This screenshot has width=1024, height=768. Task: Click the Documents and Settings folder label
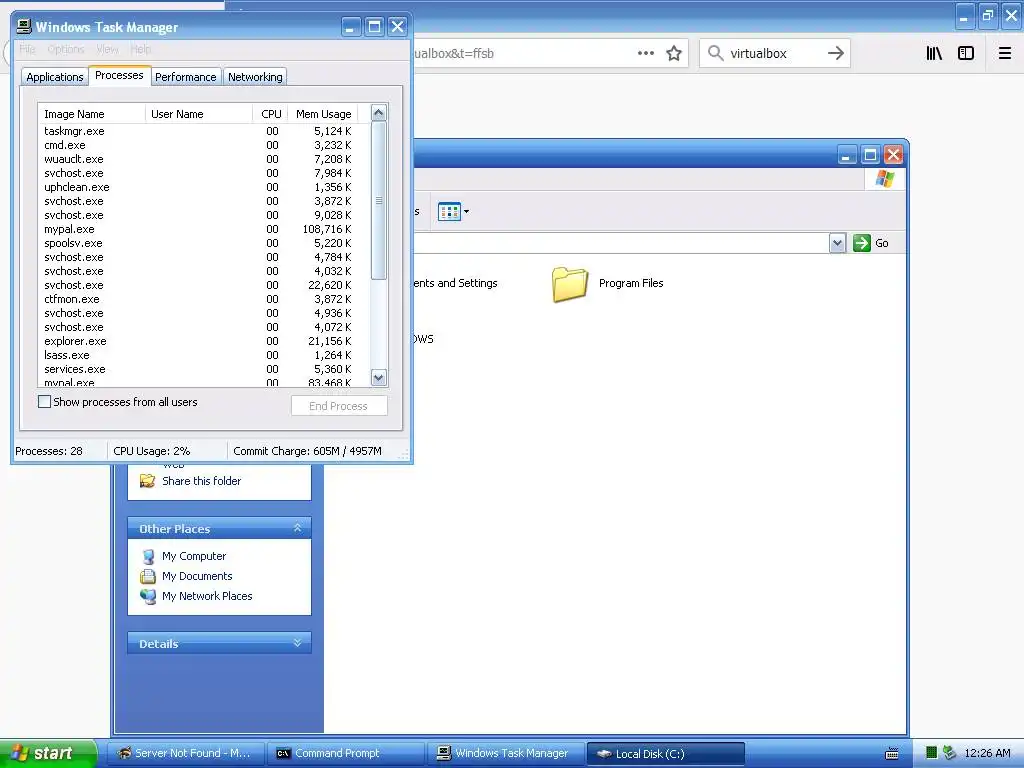pyautogui.click(x=456, y=283)
